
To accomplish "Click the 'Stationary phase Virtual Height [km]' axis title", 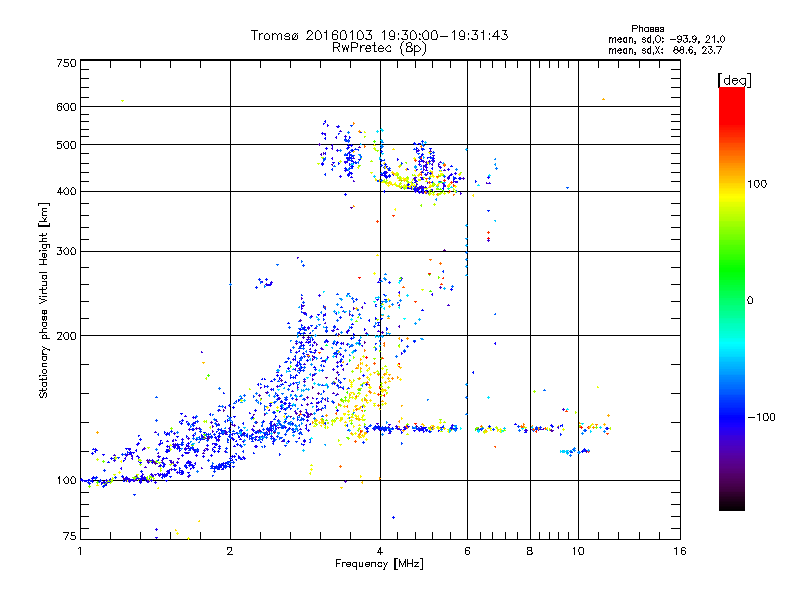I will coord(44,300).
